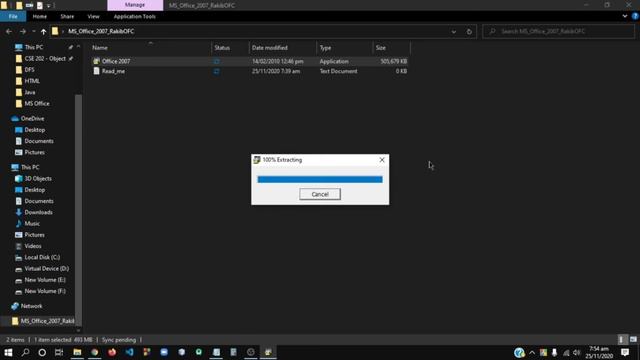This screenshot has height=360, width=640.
Task: Open the Application Tools tab
Action: tap(135, 16)
